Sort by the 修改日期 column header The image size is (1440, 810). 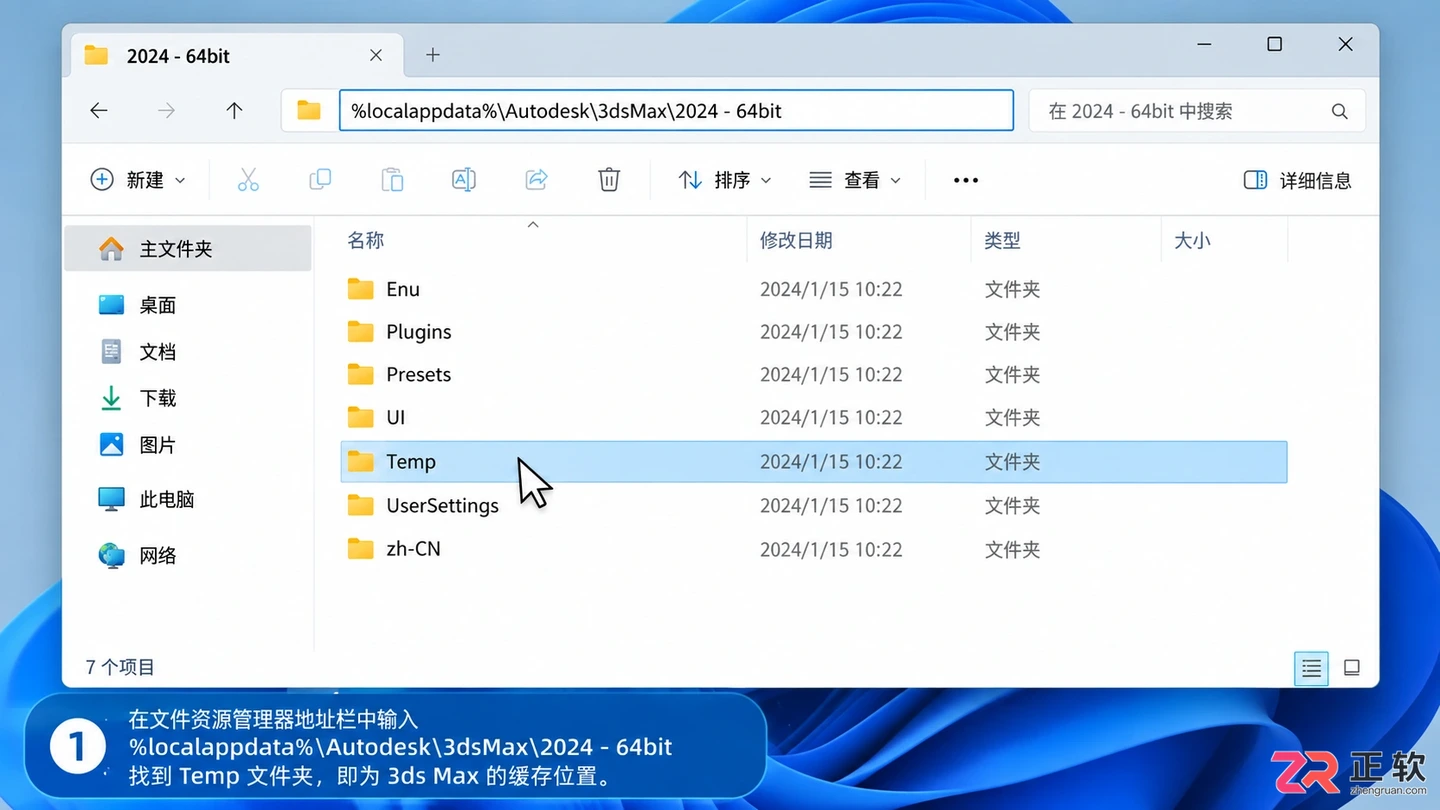[x=796, y=240]
